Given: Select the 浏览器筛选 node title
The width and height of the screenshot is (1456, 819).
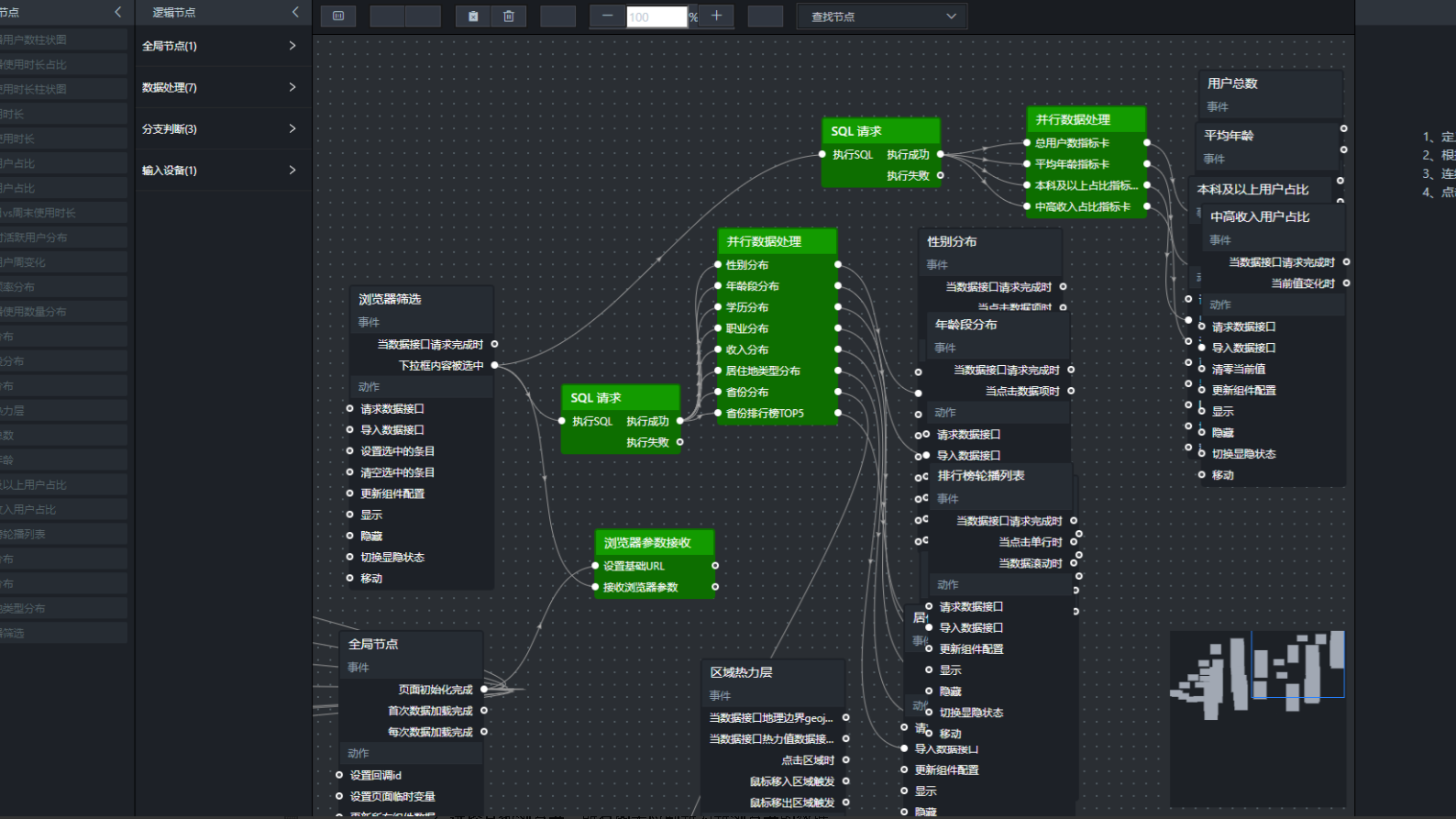Looking at the screenshot, I should click(x=390, y=299).
